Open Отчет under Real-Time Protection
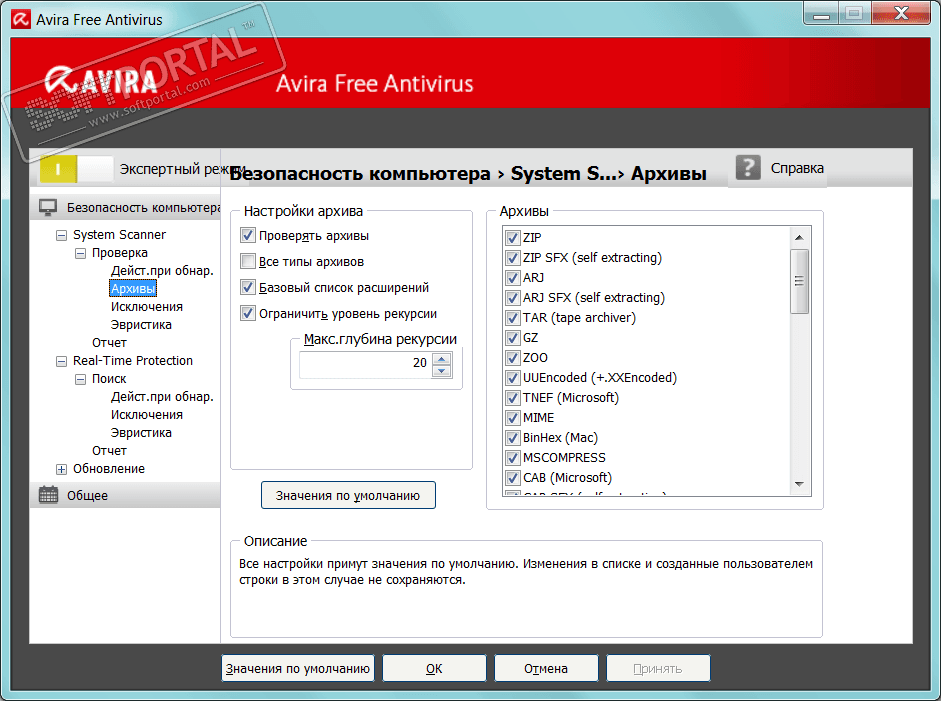The image size is (941, 701). [109, 451]
